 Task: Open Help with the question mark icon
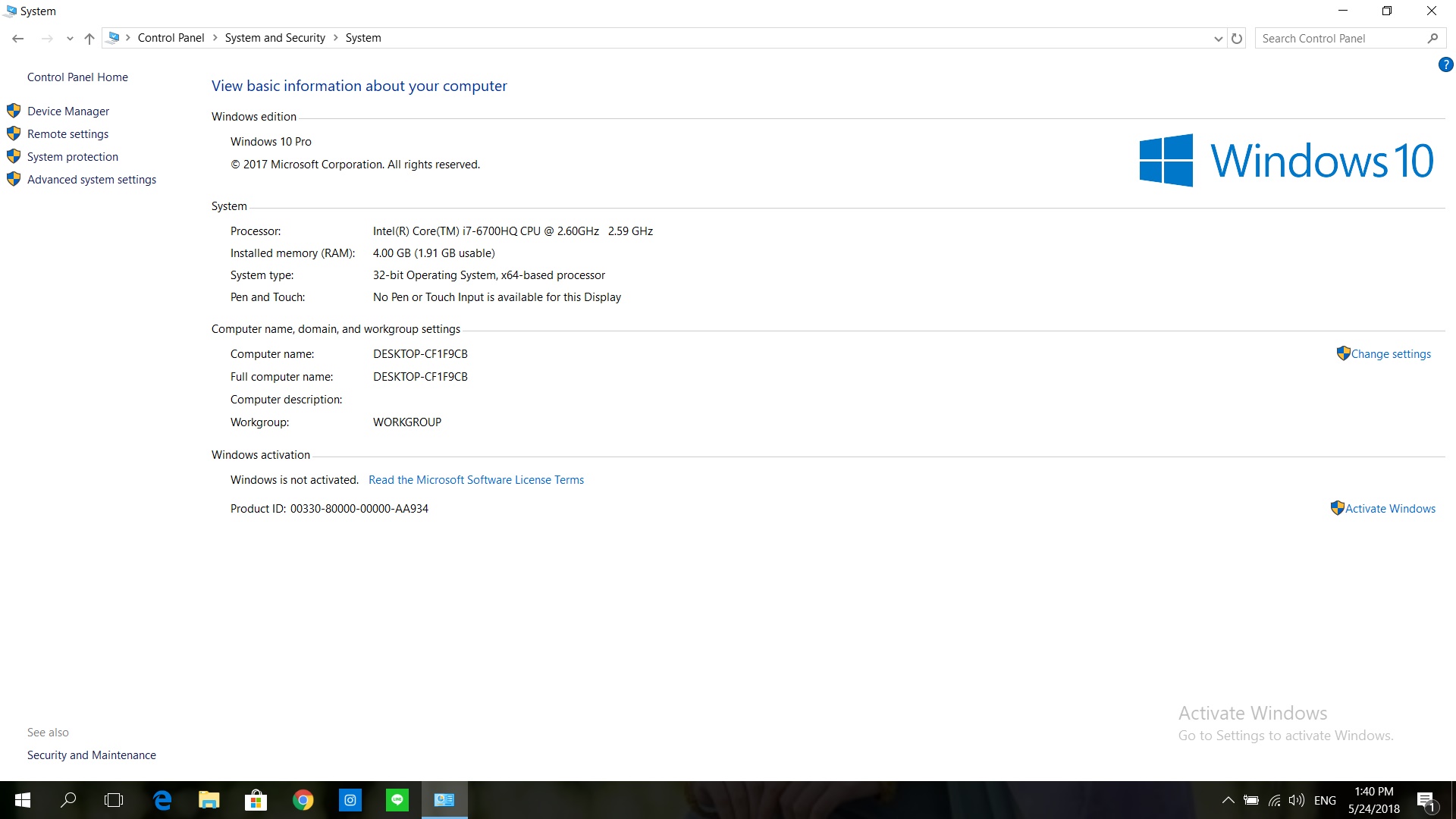[1445, 65]
